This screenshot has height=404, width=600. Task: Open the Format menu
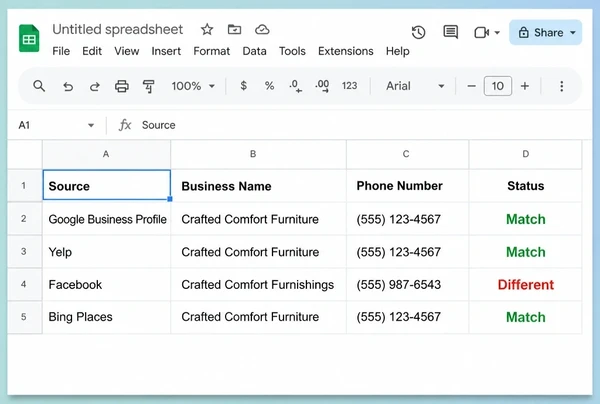point(212,51)
